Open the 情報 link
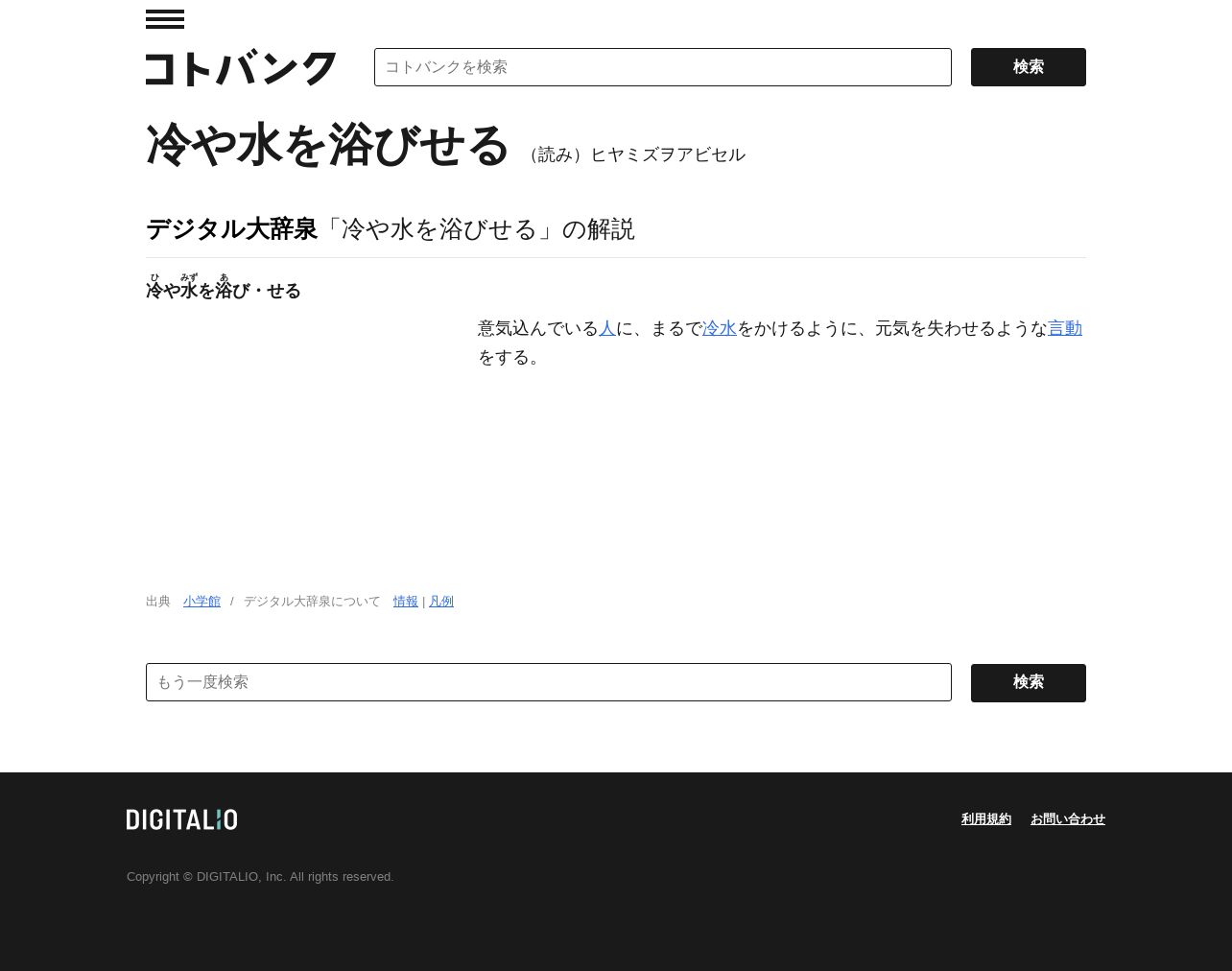1232x971 pixels. [x=406, y=601]
